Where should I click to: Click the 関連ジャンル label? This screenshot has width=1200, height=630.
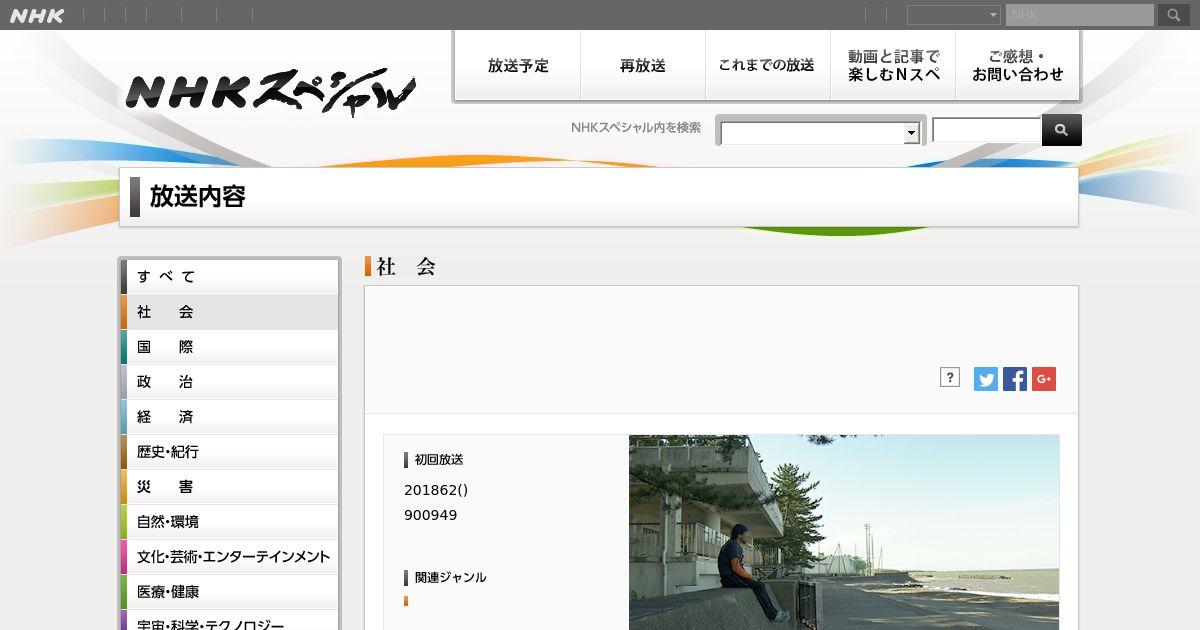click(450, 577)
